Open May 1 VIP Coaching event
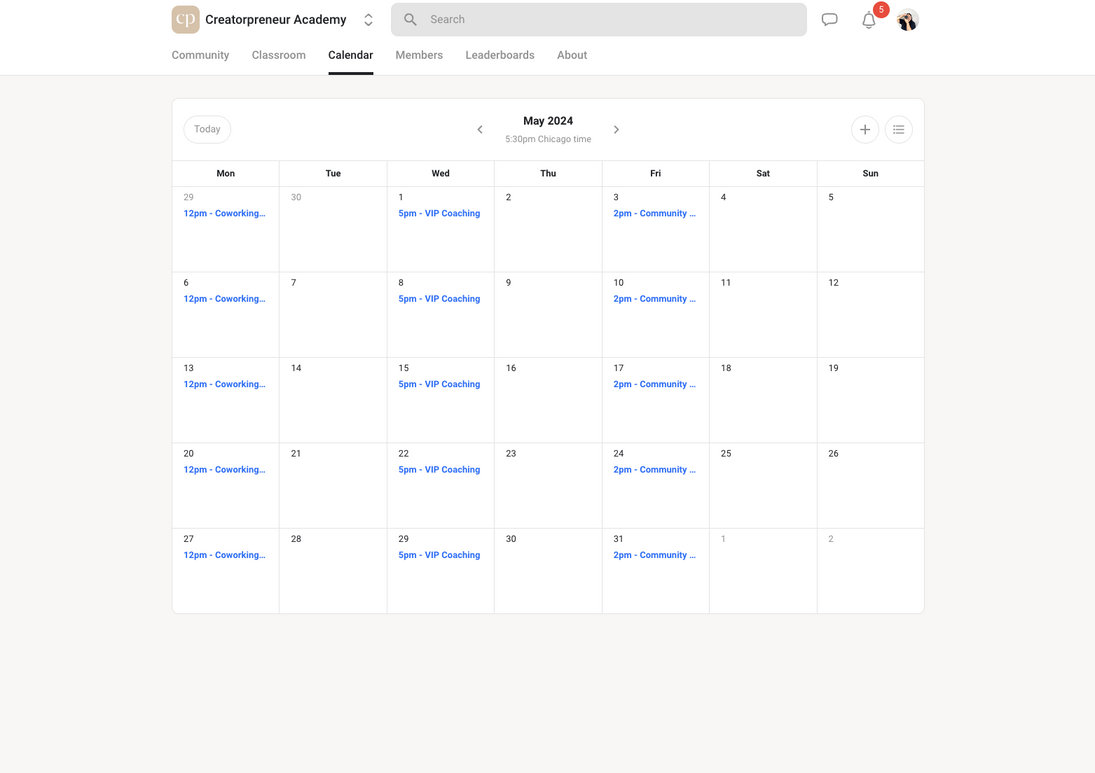Image resolution: width=1095 pixels, height=773 pixels. [x=439, y=214]
